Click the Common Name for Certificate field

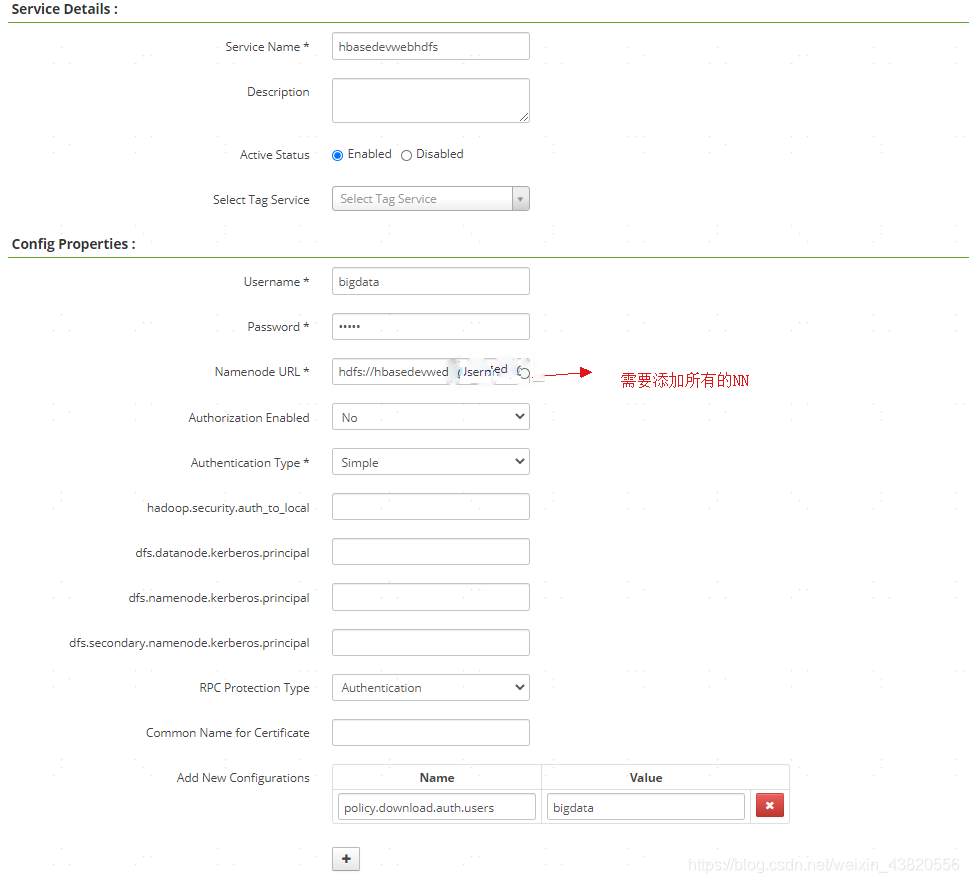pyautogui.click(x=430, y=732)
